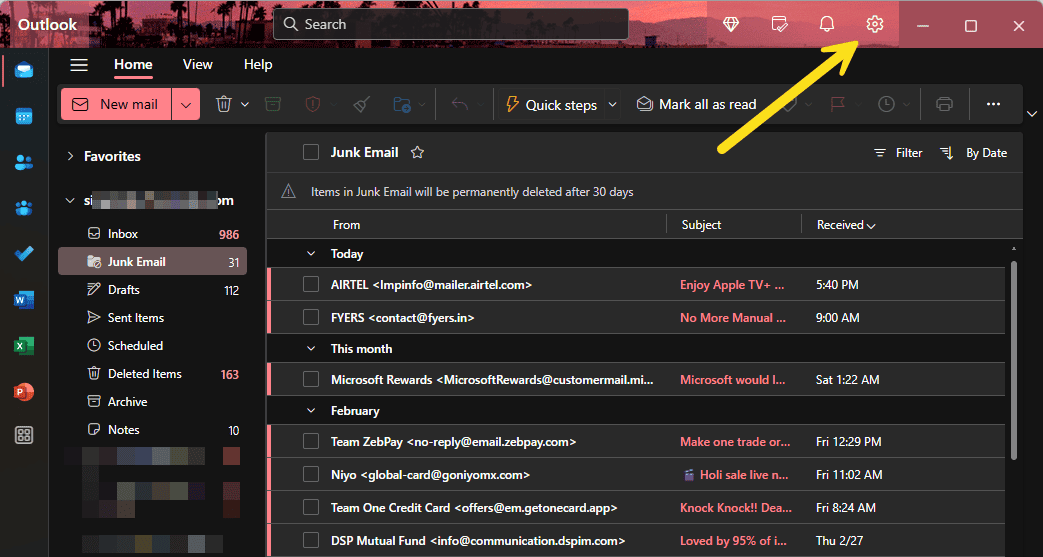
Task: Launch Word from the sidebar
Action: click(25, 300)
